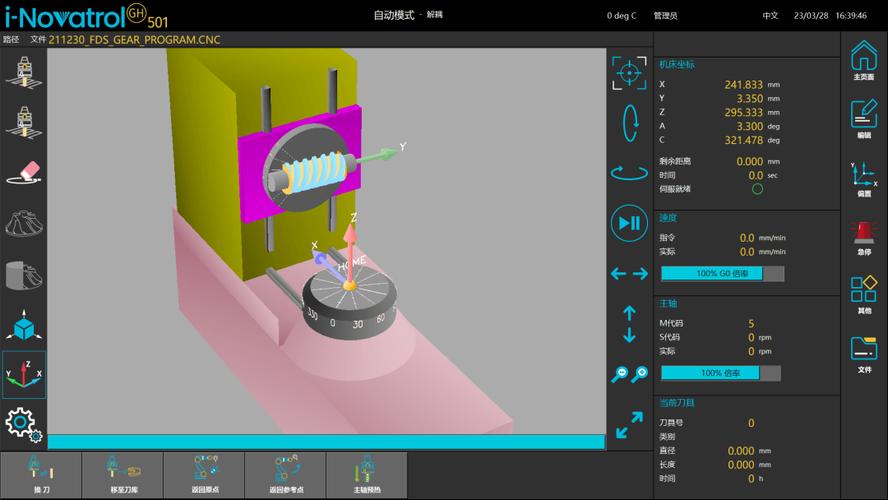Show the stock cylinder workpiece icon
888x500 pixels.
coord(23,275)
